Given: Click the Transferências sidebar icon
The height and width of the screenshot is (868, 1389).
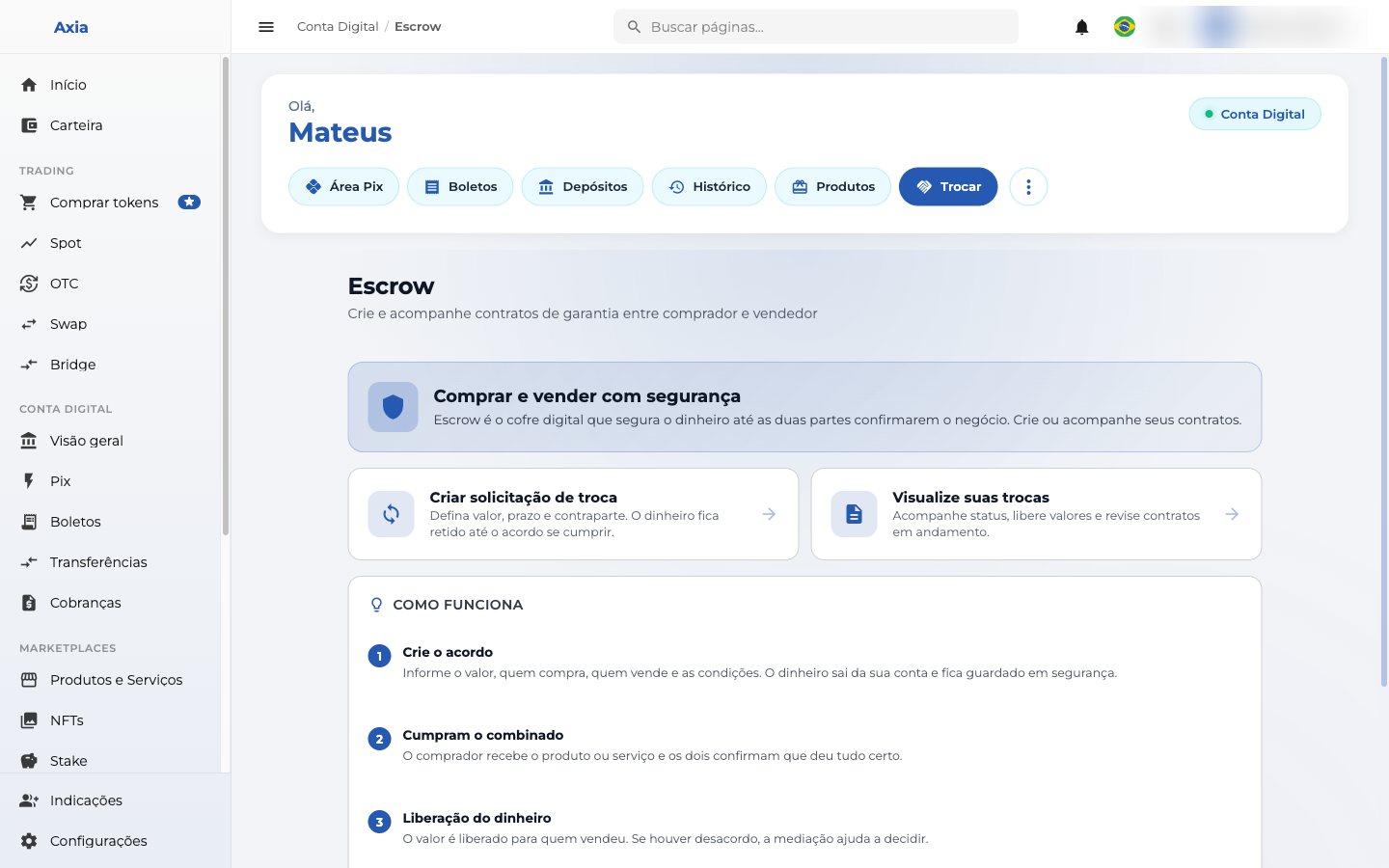Looking at the screenshot, I should pyautogui.click(x=29, y=562).
